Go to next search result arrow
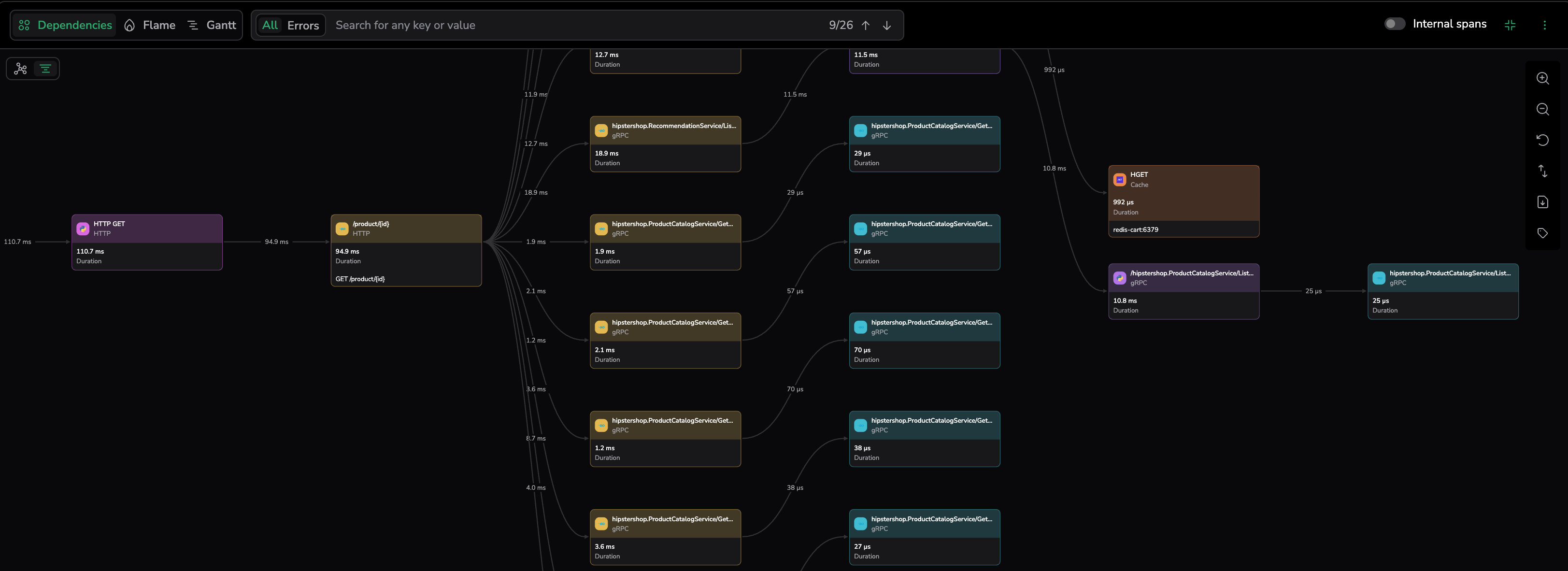This screenshot has height=571, width=1568. point(886,25)
